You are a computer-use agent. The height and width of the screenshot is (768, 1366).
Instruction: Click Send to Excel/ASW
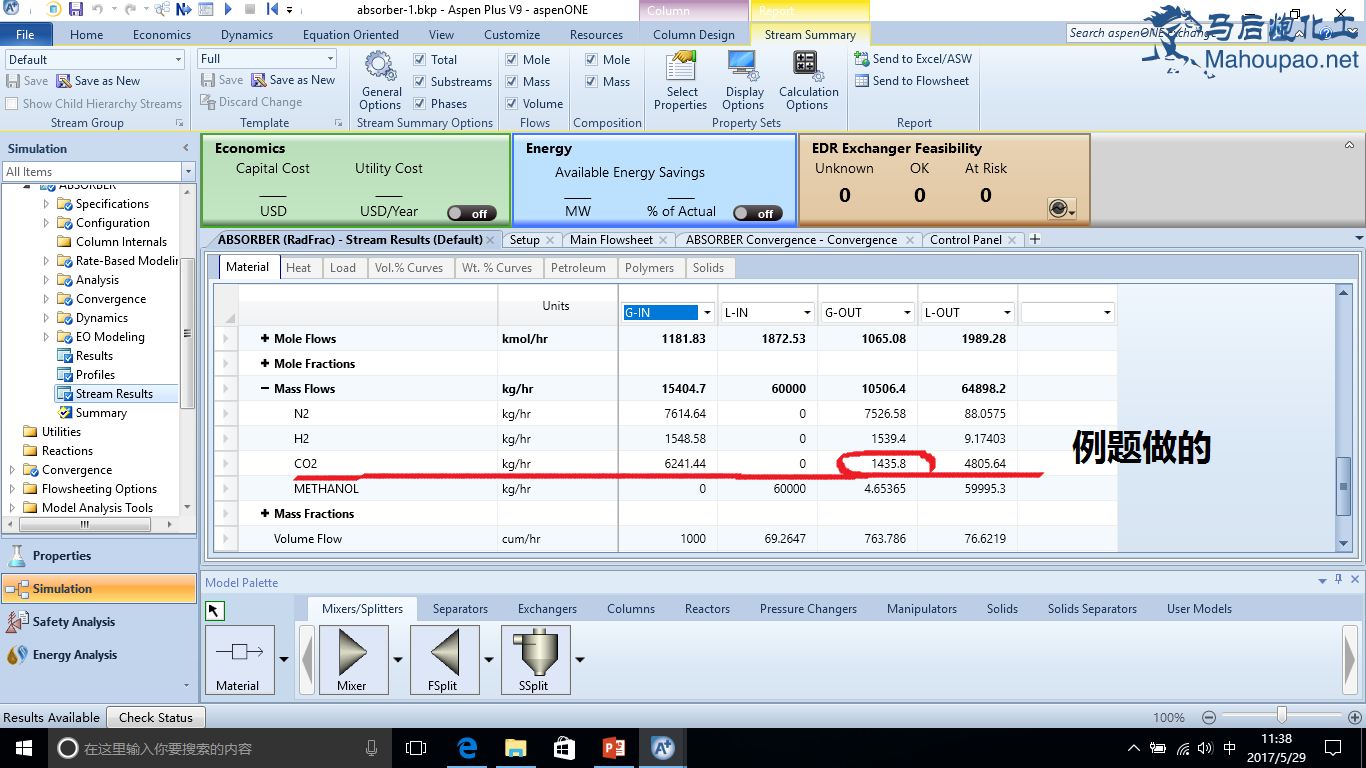tap(913, 59)
